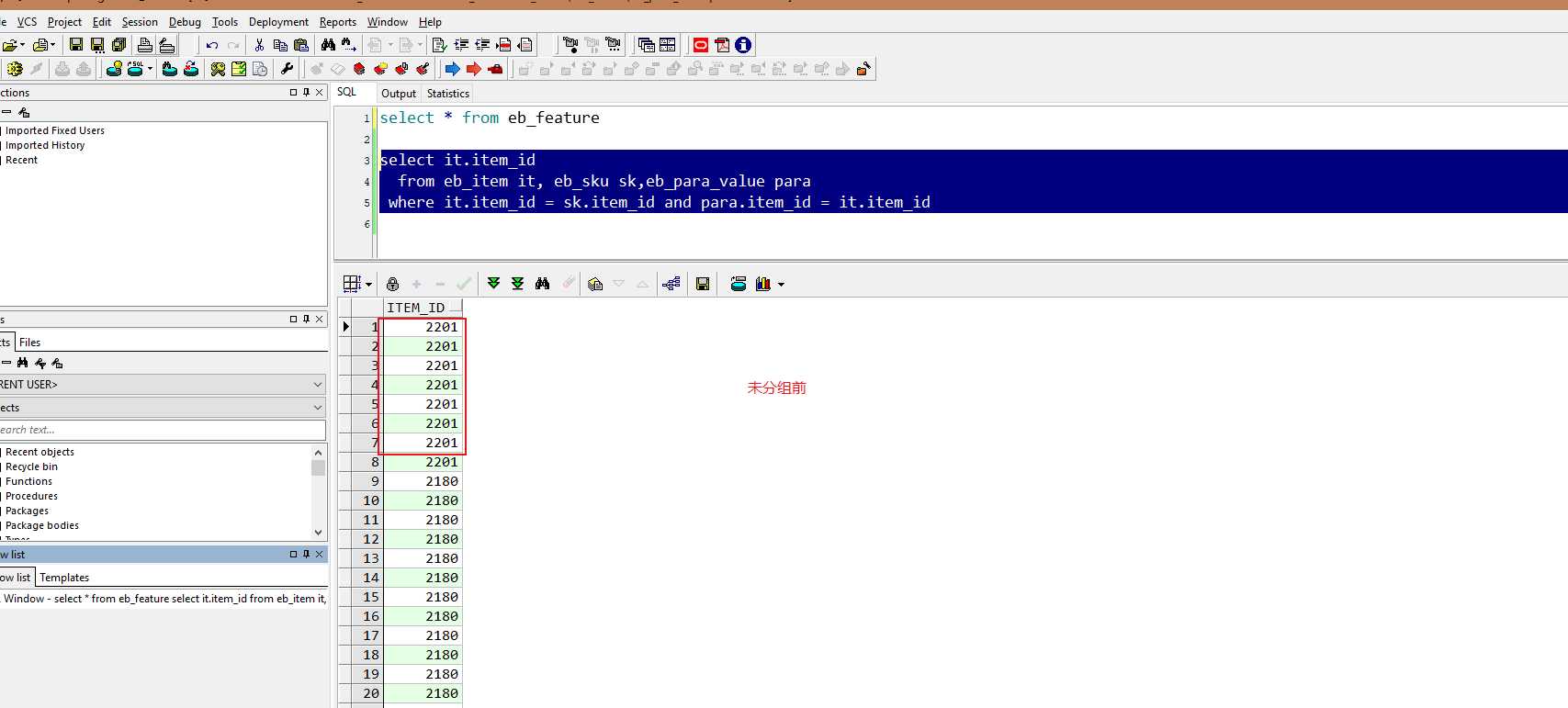The image size is (1568, 708).
Task: Toggle pin on the Window list panel
Action: [306, 554]
